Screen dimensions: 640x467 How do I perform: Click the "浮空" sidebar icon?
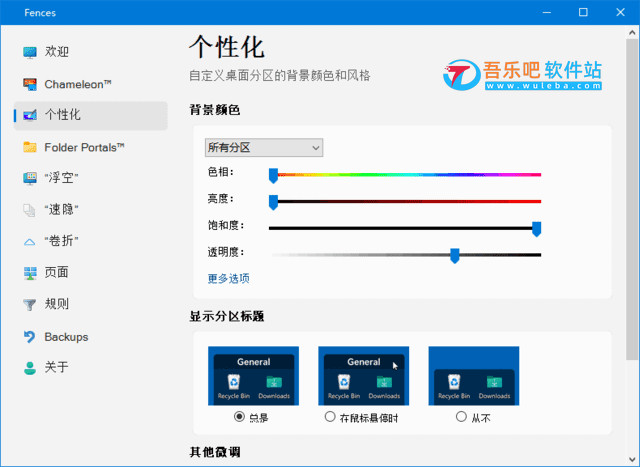(29, 178)
